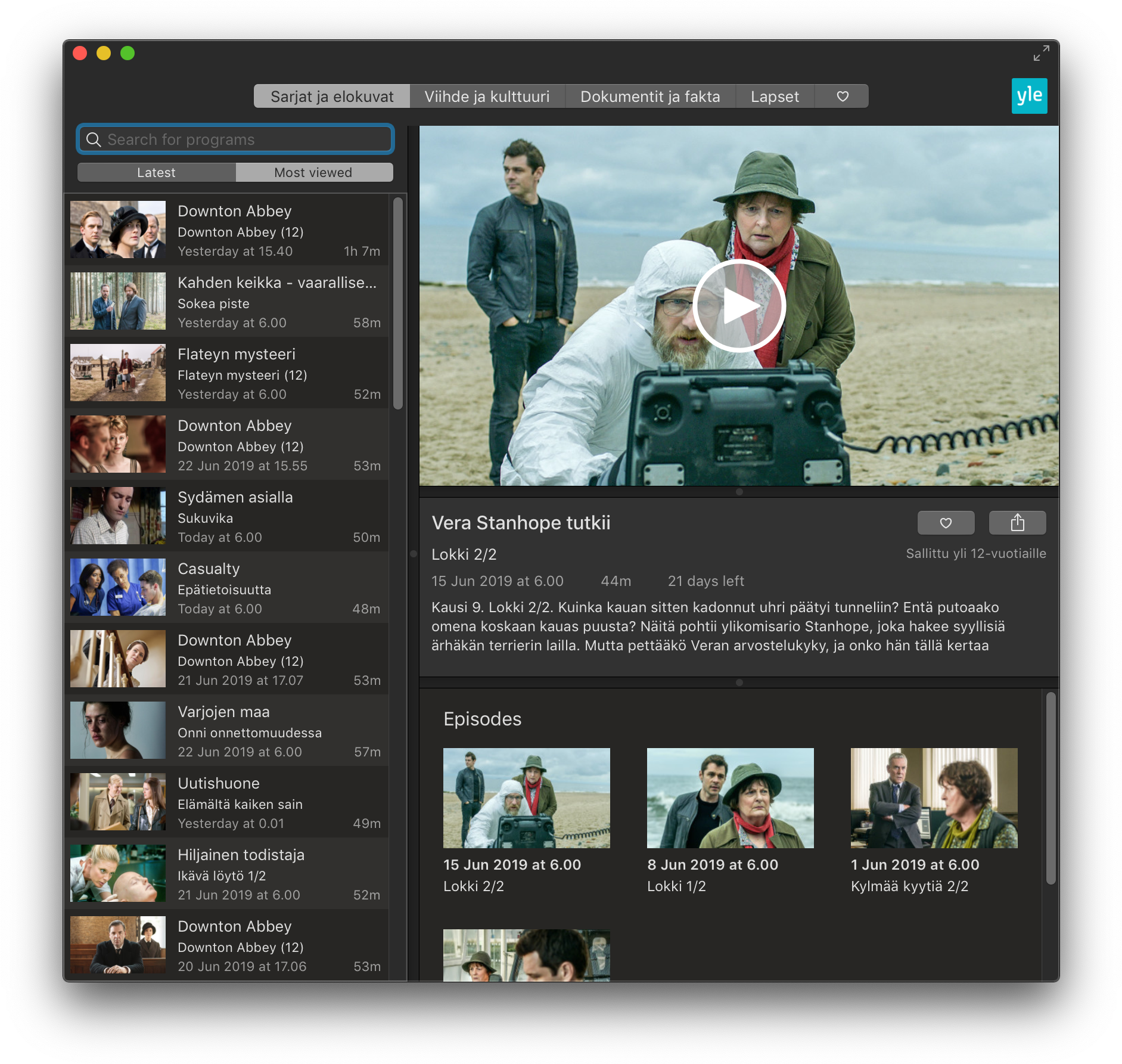Image resolution: width=1122 pixels, height=1064 pixels.
Task: Click the partially visible fourth episode thumbnail
Action: coord(527,955)
